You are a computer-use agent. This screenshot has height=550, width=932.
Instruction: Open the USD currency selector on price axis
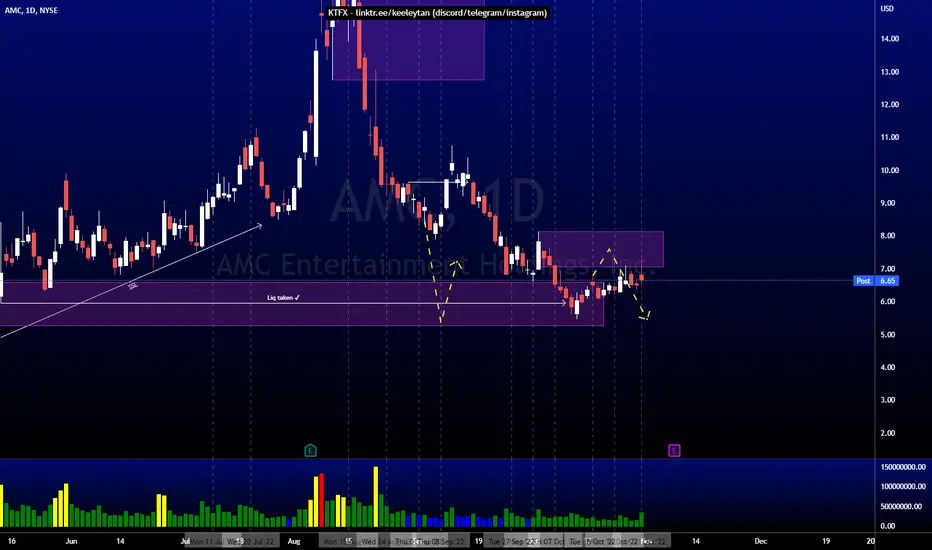[887, 8]
